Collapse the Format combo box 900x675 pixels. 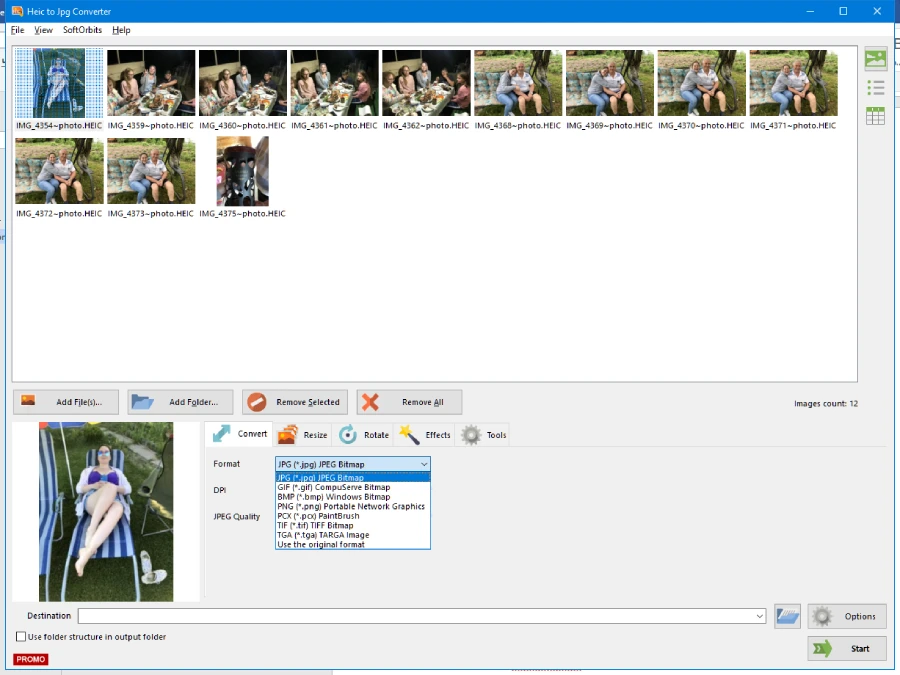(424, 464)
